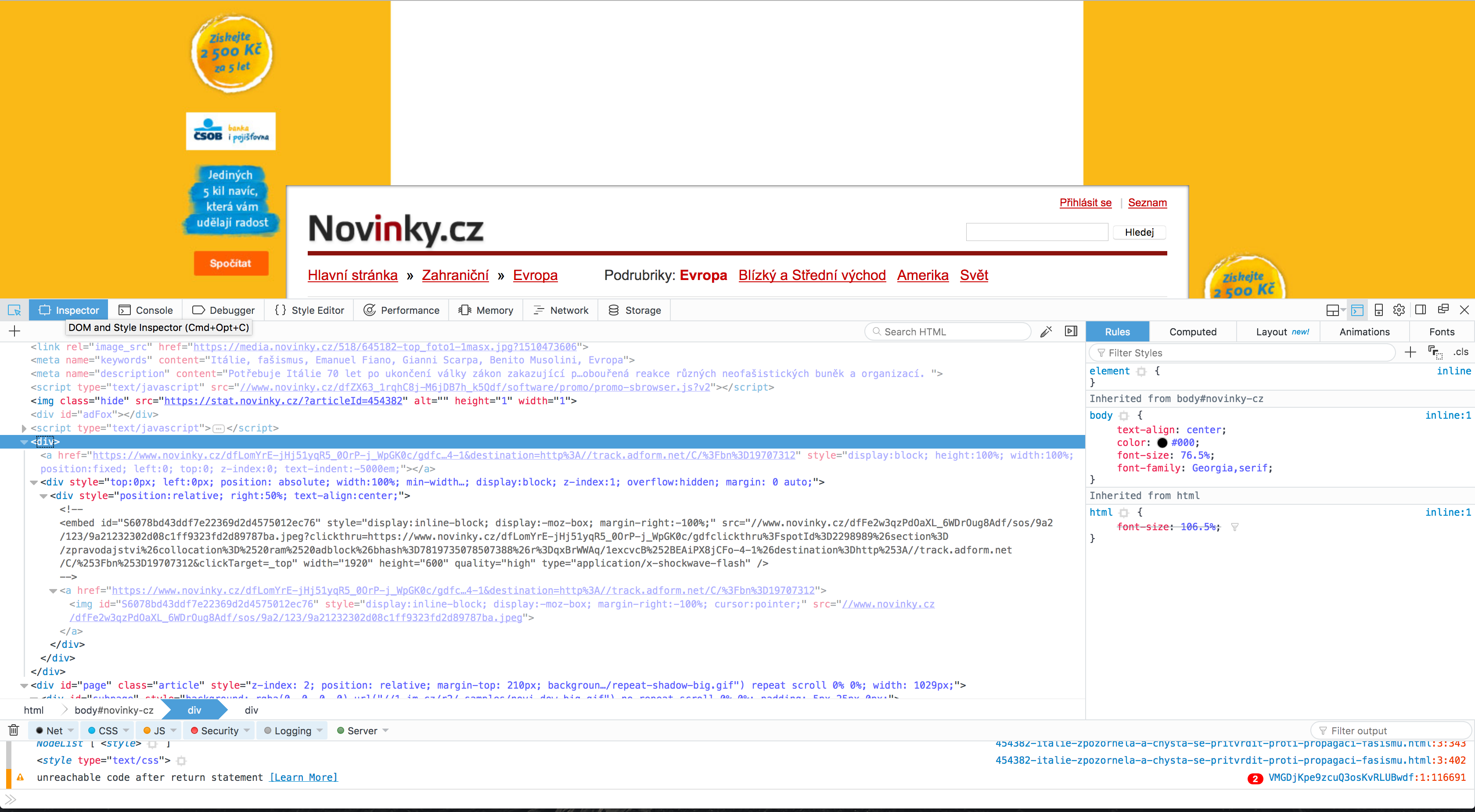
Task: Open devtools settings gear
Action: [1399, 310]
